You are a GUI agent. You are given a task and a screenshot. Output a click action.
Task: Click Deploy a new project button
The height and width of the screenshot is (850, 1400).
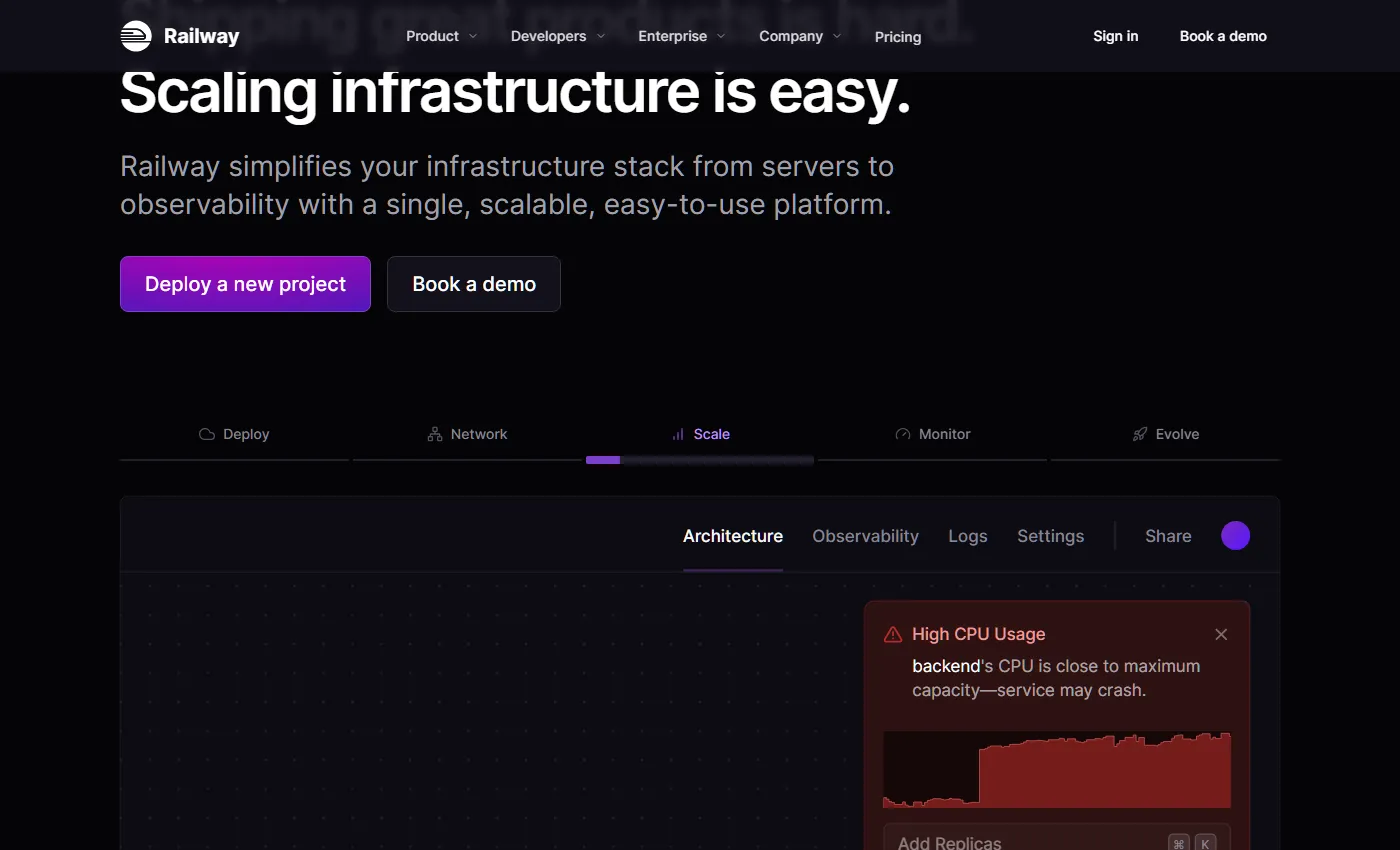pyautogui.click(x=245, y=284)
